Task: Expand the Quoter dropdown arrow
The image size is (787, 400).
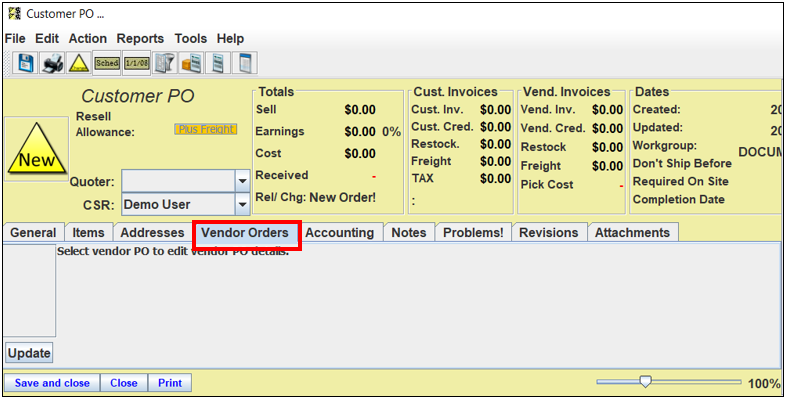Action: point(242,181)
